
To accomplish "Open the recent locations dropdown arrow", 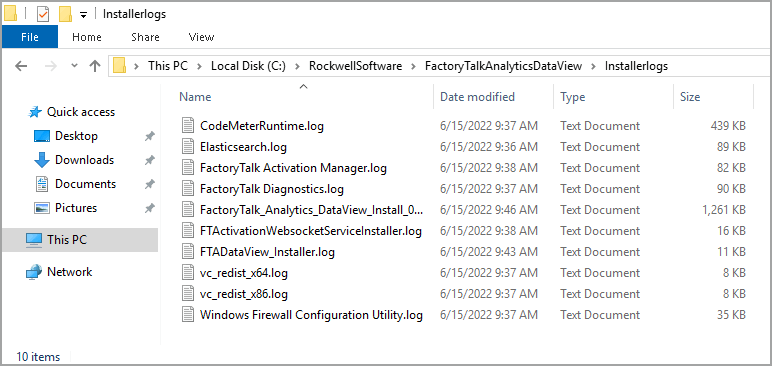I will click(74, 66).
